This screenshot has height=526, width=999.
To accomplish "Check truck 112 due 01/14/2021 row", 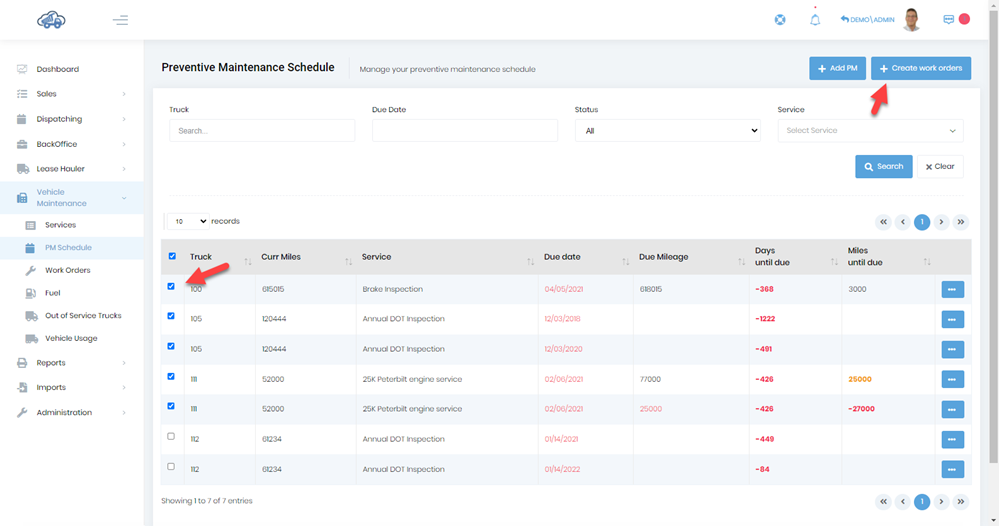I will [171, 436].
